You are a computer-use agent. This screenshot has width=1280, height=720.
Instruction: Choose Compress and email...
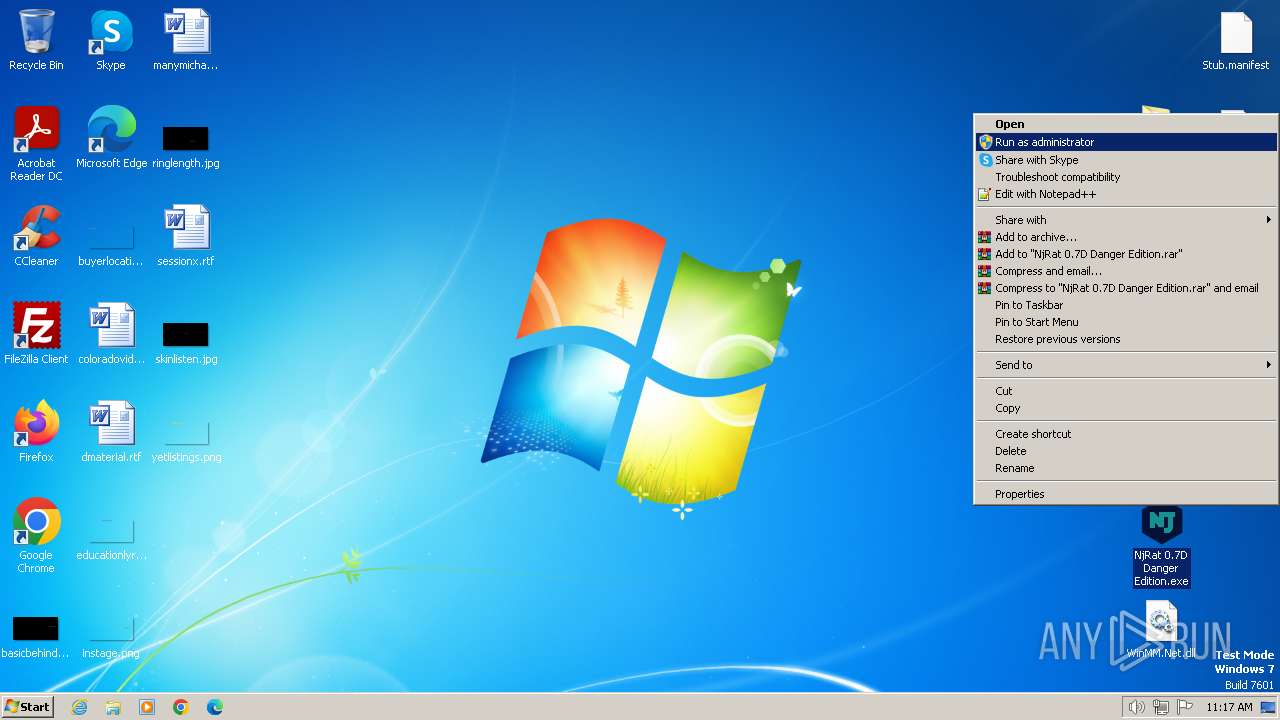[1126, 271]
